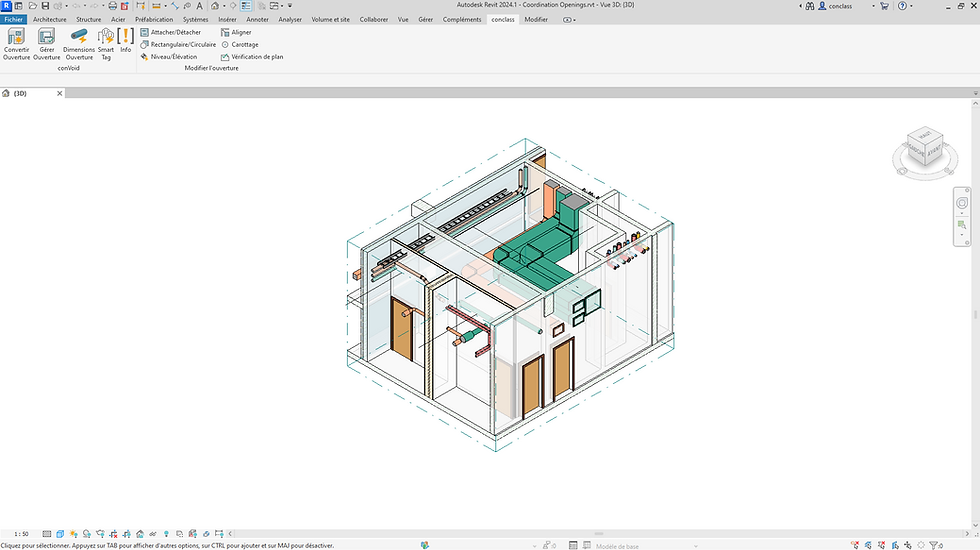Click the Convertir Ouverture tool

tap(16, 44)
